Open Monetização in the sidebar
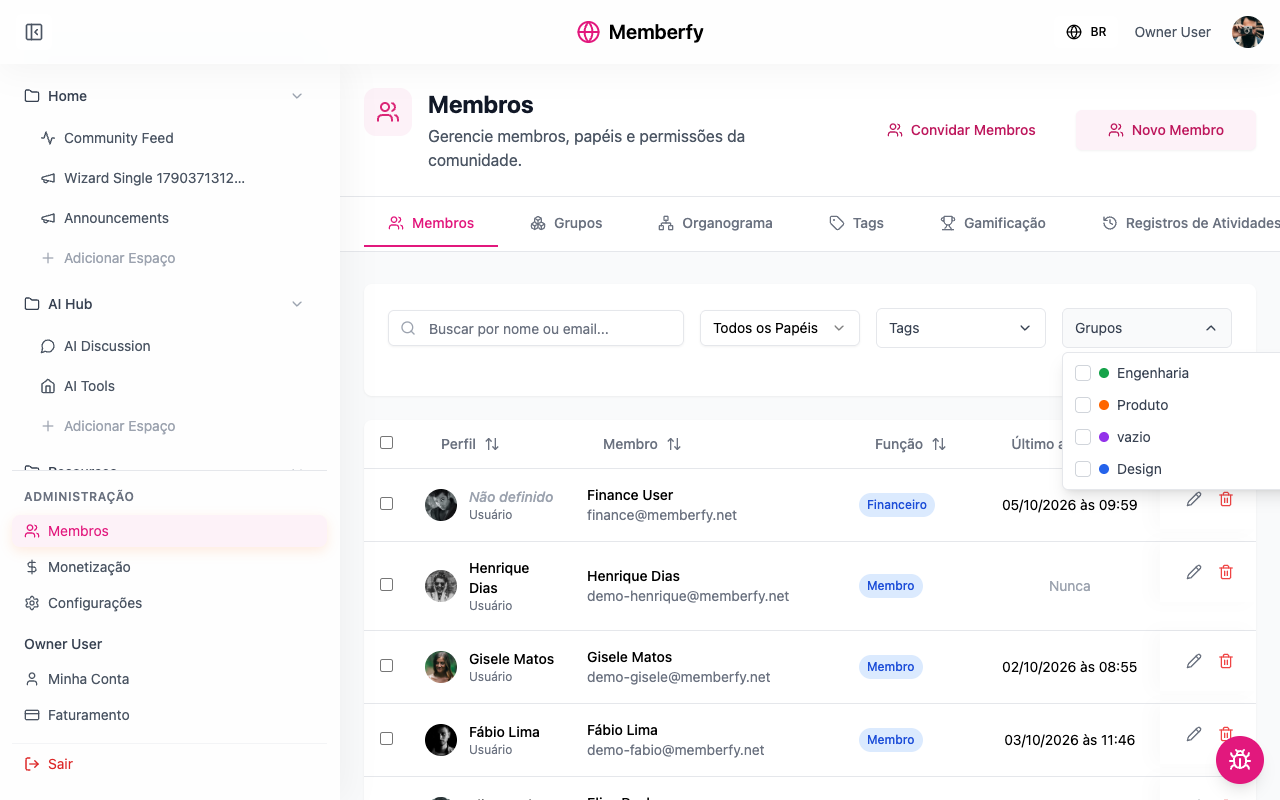 pyautogui.click(x=170, y=567)
